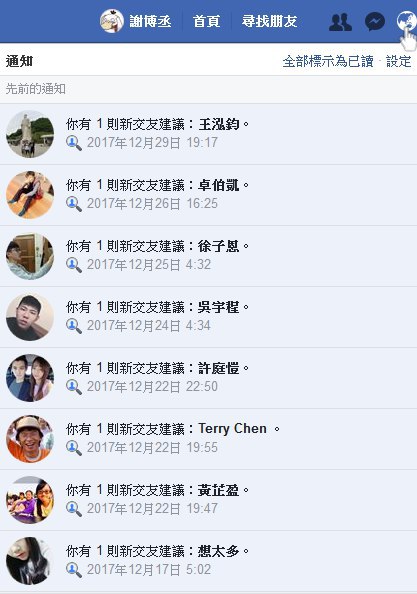Click 吳宇程's profile picture thumbnail
The width and height of the screenshot is (417, 594).
(30, 317)
